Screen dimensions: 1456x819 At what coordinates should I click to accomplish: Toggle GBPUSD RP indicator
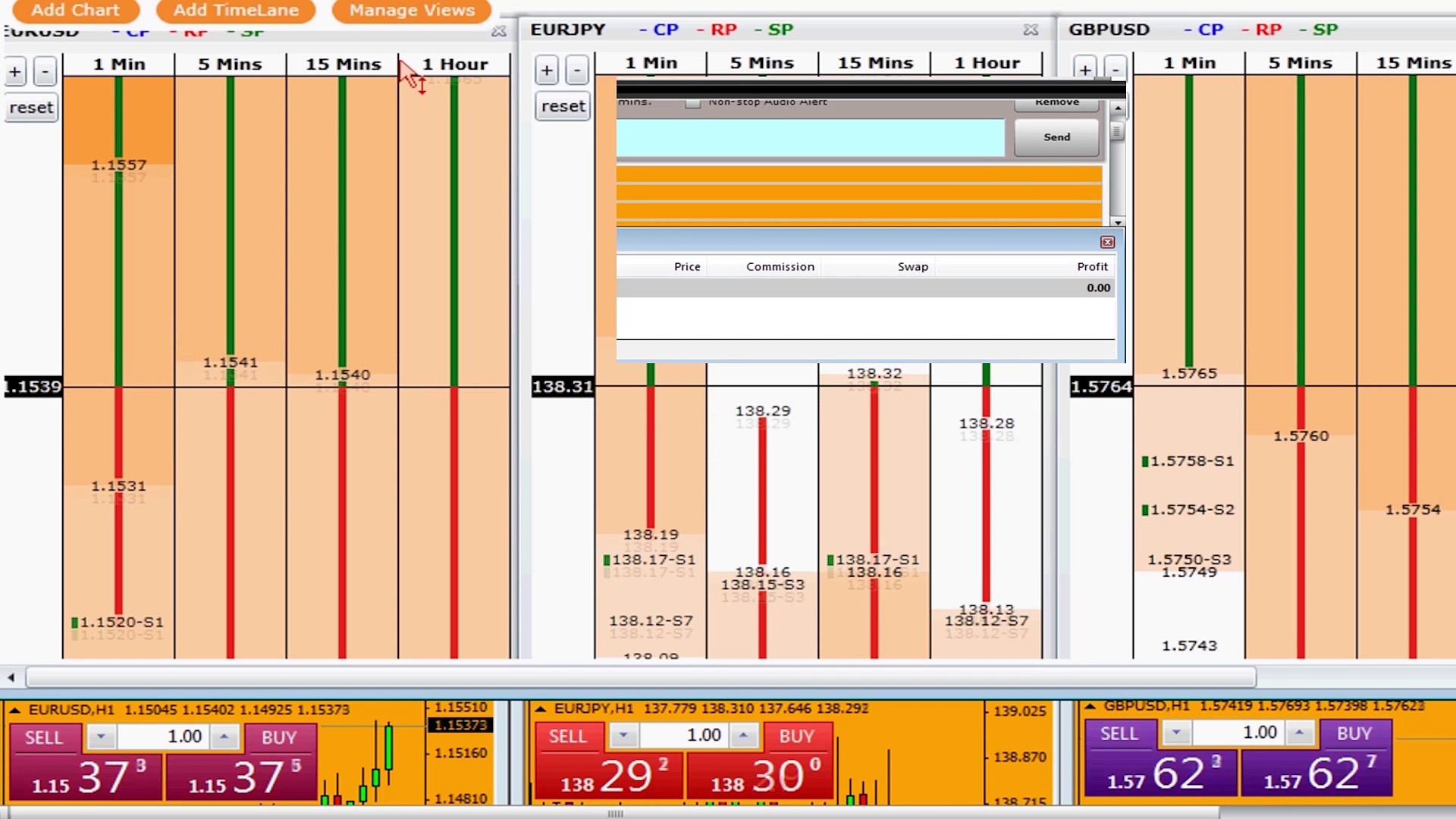click(x=1262, y=30)
